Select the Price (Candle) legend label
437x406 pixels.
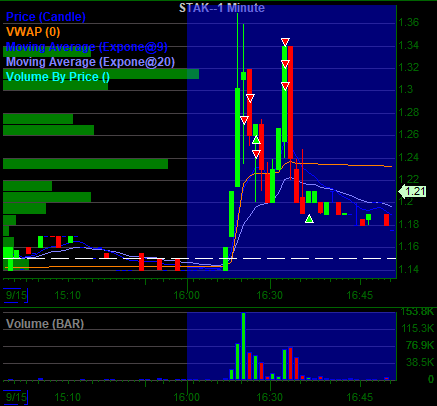pyautogui.click(x=46, y=17)
